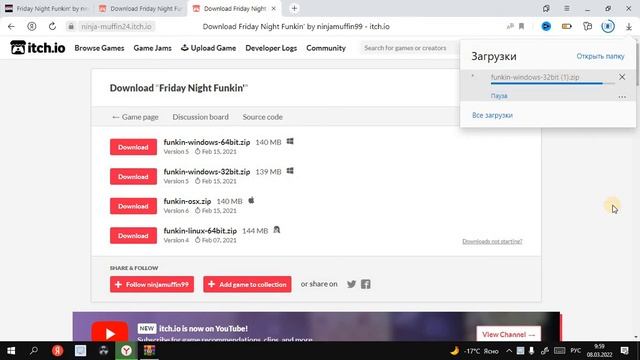Open Developer Logs in the itch.io menu
The width and height of the screenshot is (640, 360).
pyautogui.click(x=271, y=48)
